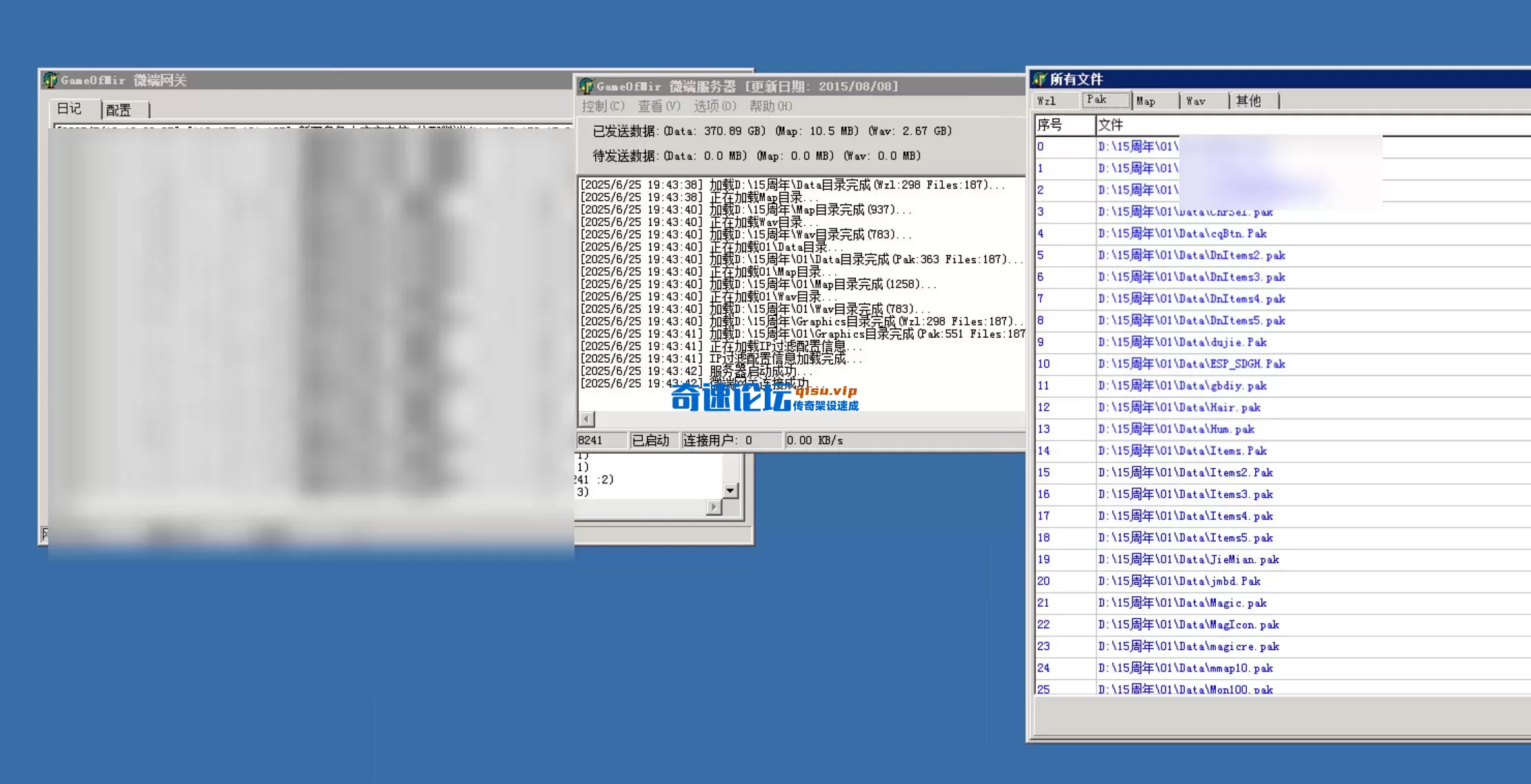
Task: Click the GameOfMir icon on 微端服务器 title bar
Action: 586,86
